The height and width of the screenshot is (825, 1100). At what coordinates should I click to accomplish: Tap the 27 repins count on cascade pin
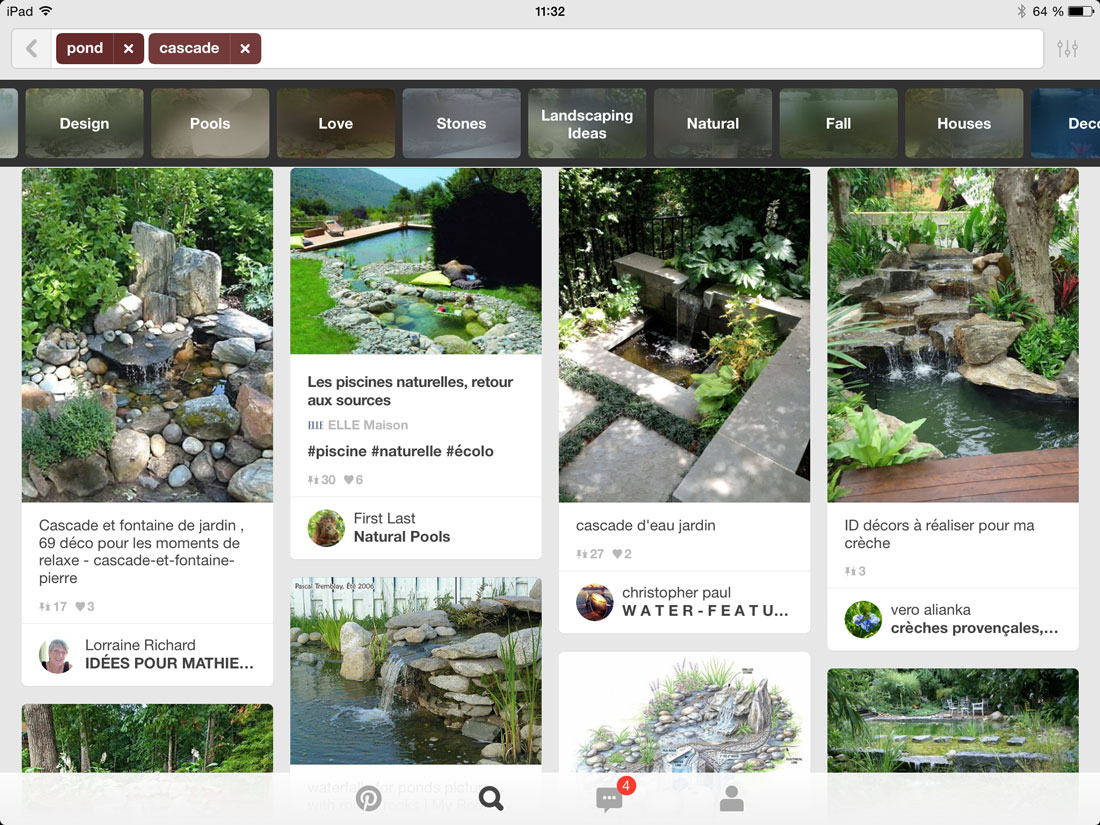click(x=590, y=554)
